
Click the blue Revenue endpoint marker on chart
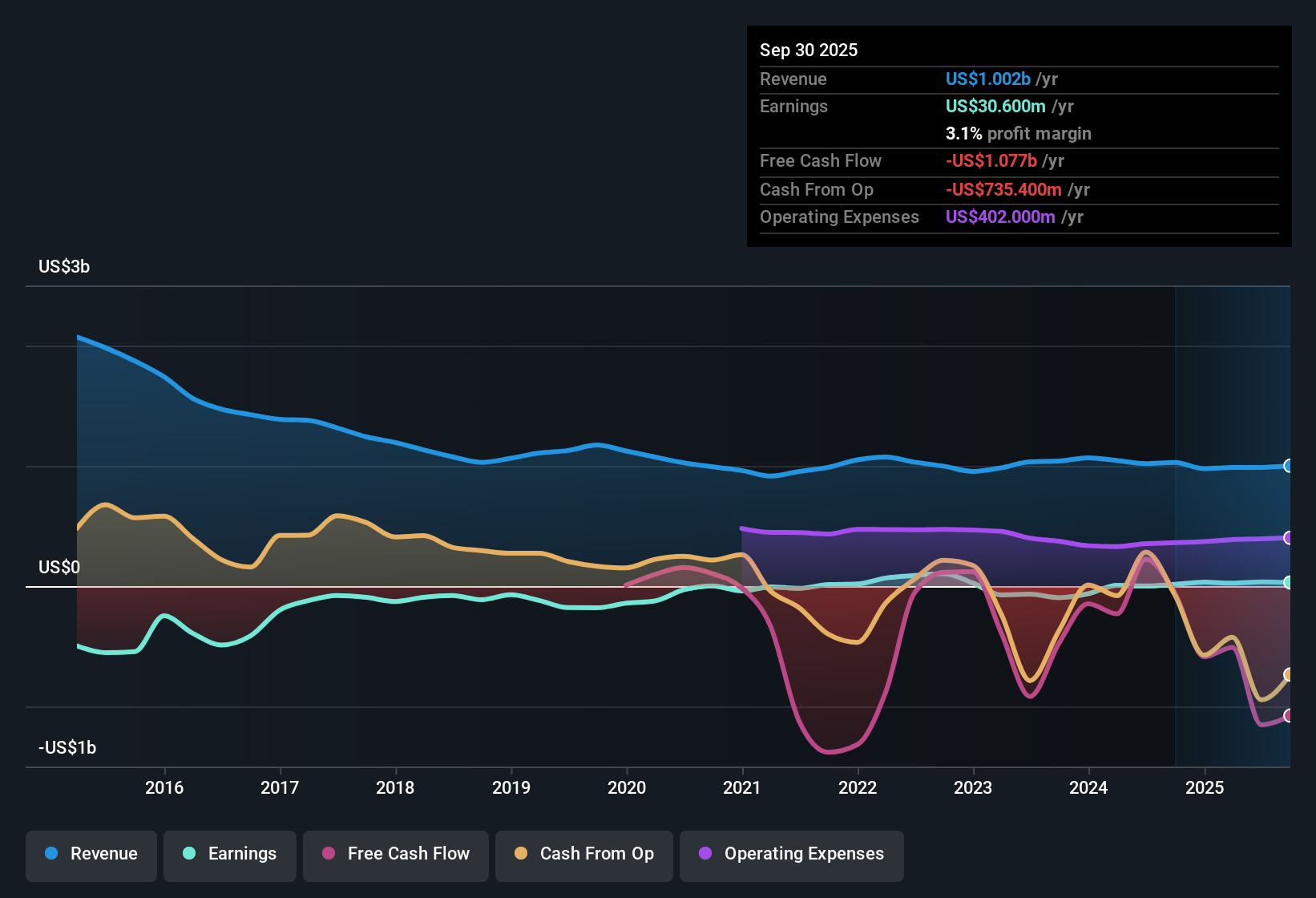(1288, 466)
